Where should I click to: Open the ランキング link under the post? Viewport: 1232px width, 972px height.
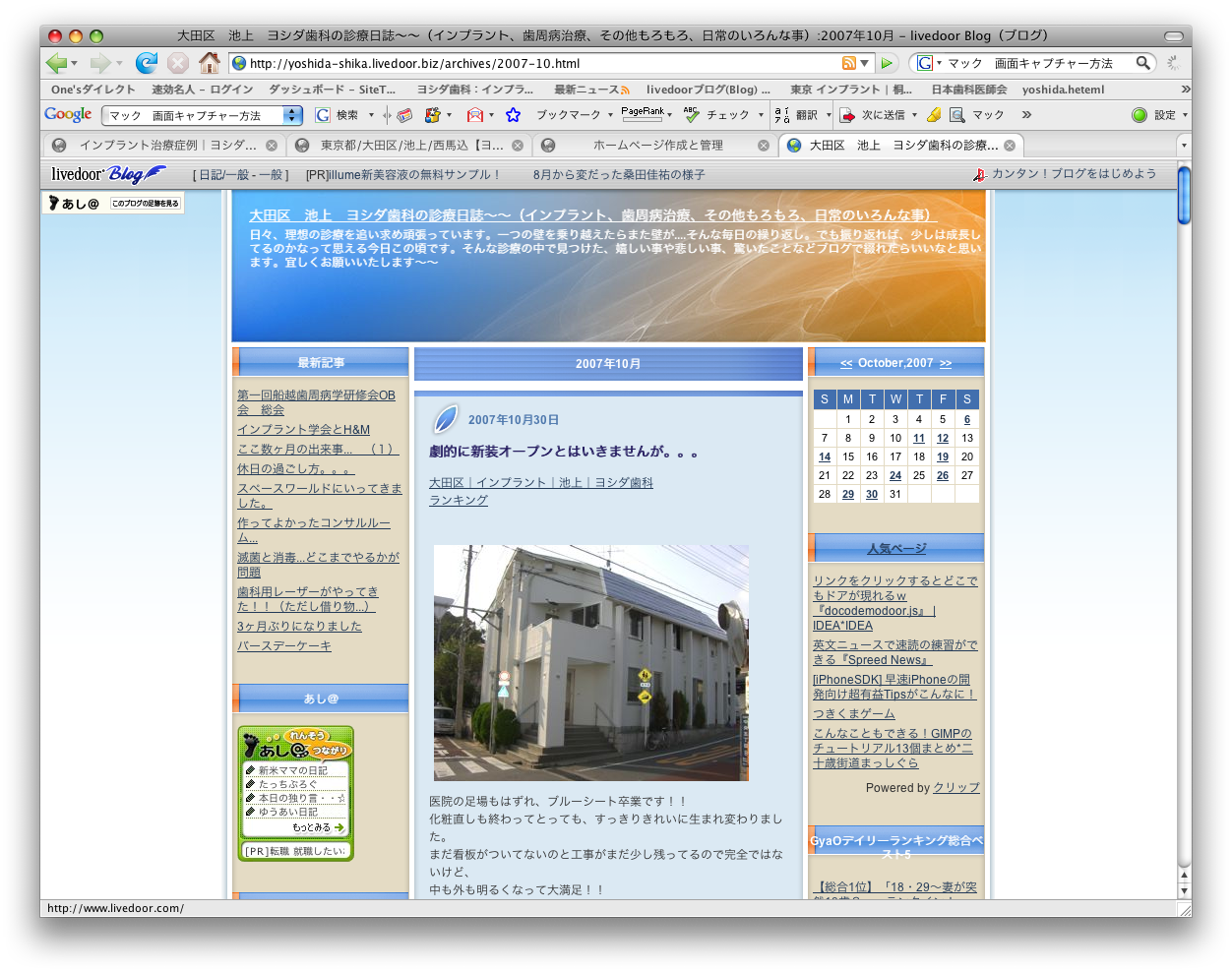459,500
